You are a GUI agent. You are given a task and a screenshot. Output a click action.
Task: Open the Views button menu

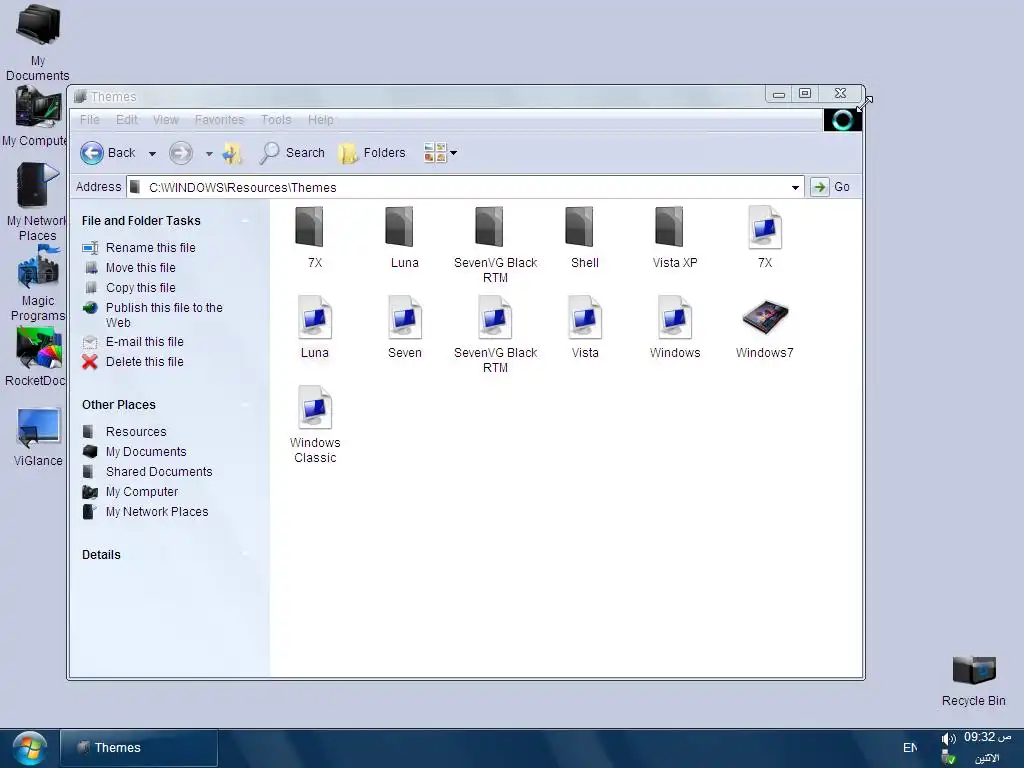click(x=440, y=153)
